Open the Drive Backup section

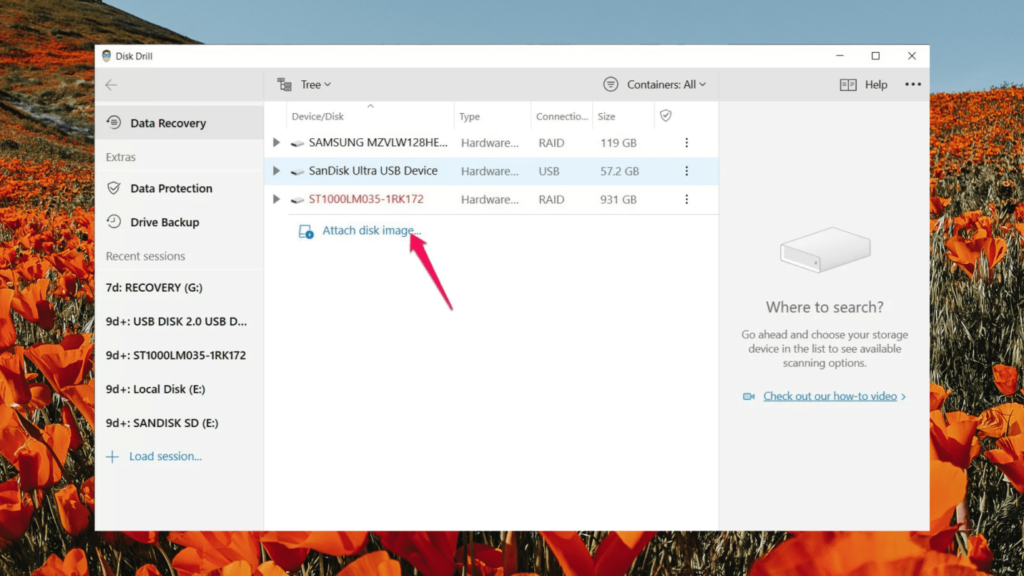(x=162, y=222)
